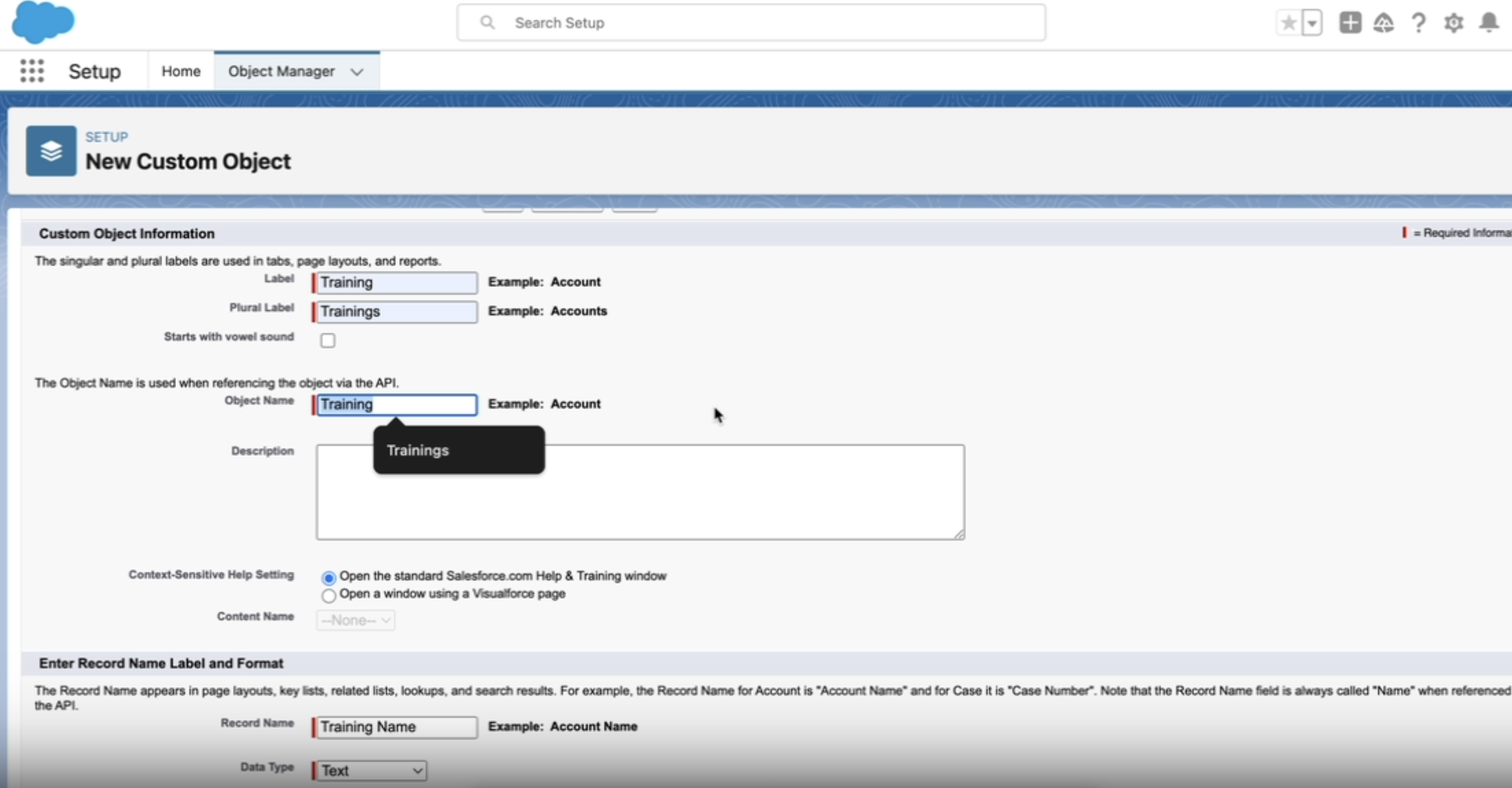Screen dimensions: 1512x788
Task: Open the App Launcher grid icon
Action: tap(32, 71)
